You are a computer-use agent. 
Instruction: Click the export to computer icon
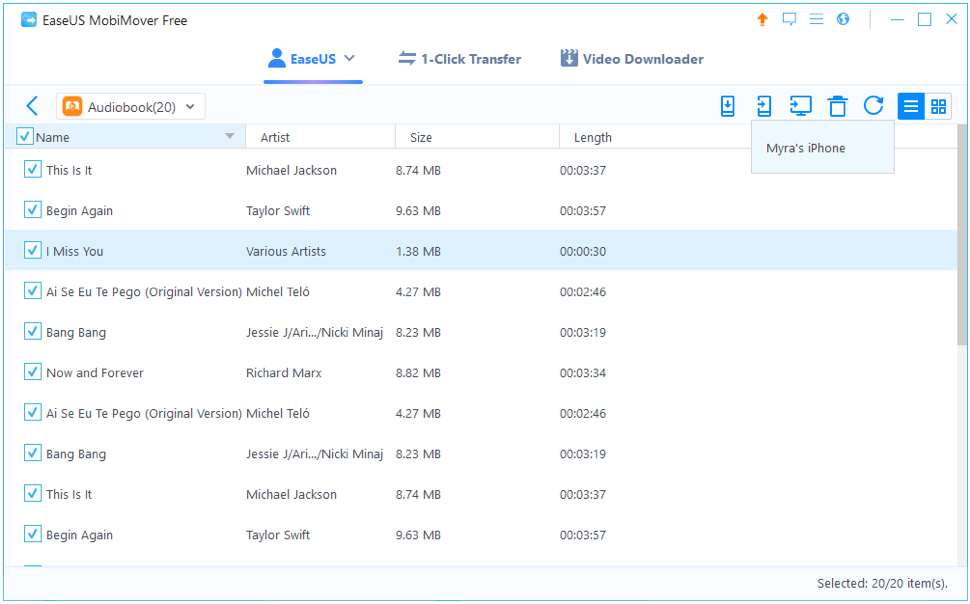(800, 106)
